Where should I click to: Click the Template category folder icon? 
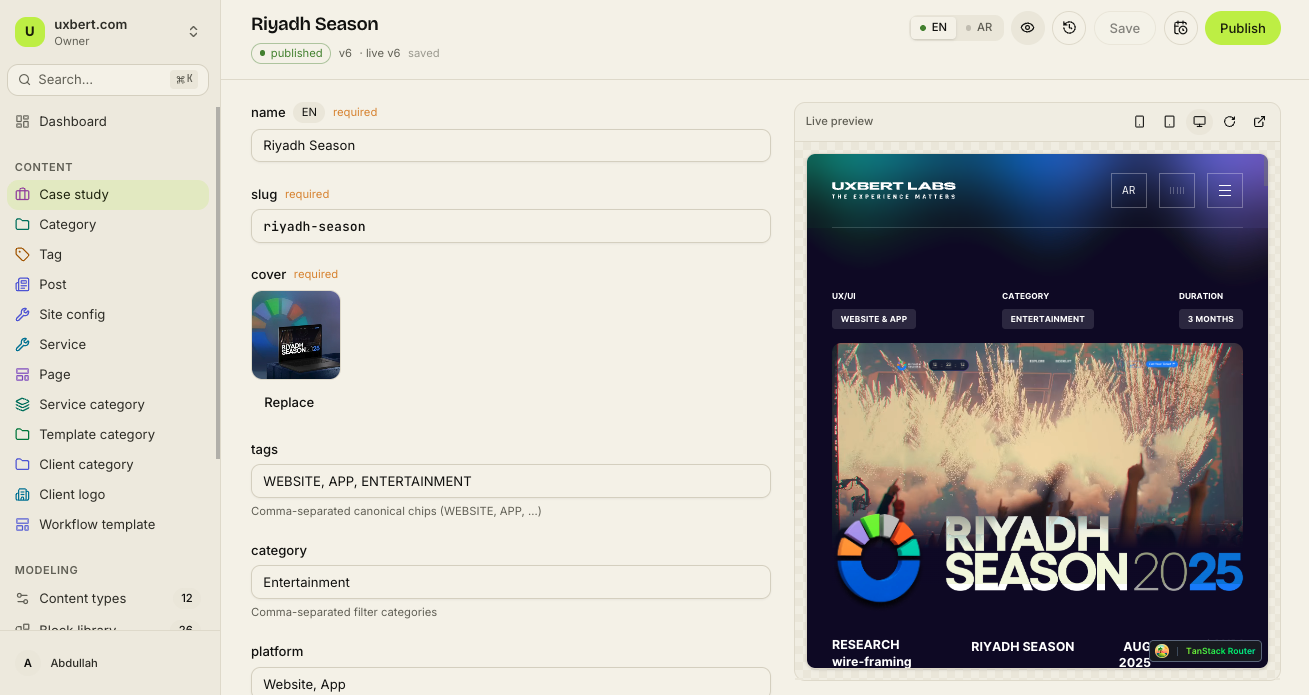(x=23, y=434)
